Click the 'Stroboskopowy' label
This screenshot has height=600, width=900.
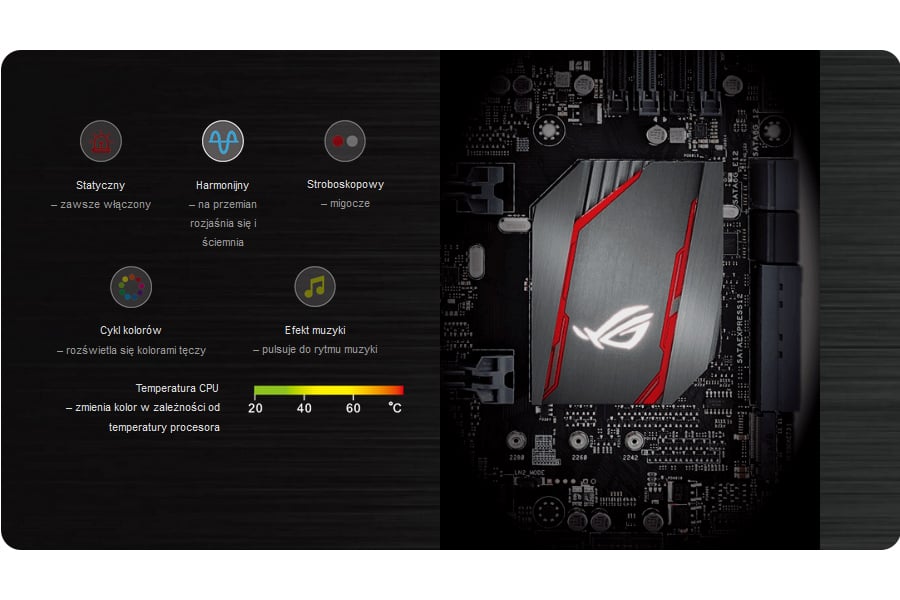[x=345, y=184]
